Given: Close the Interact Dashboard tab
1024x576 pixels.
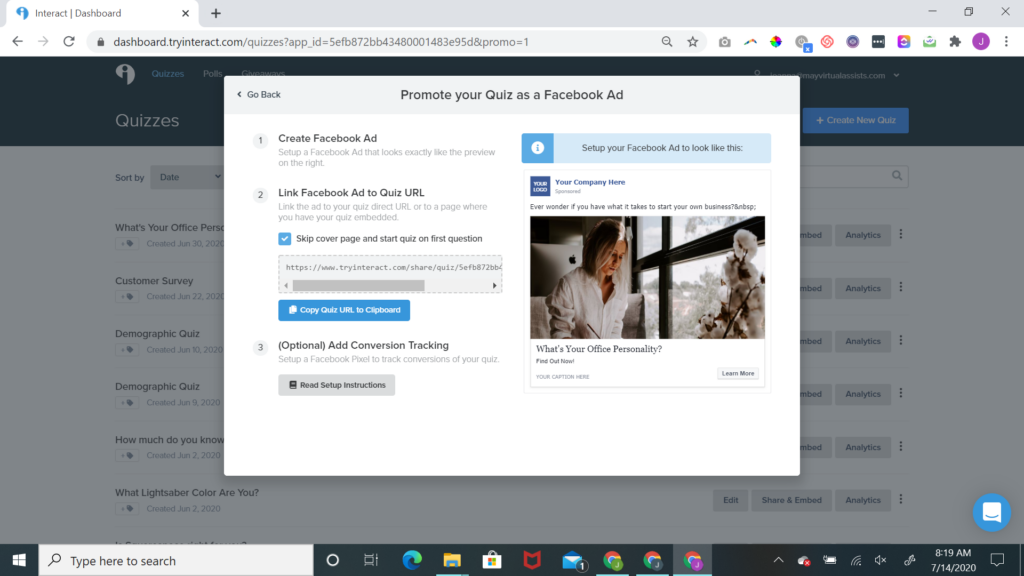Looking at the screenshot, I should (185, 13).
